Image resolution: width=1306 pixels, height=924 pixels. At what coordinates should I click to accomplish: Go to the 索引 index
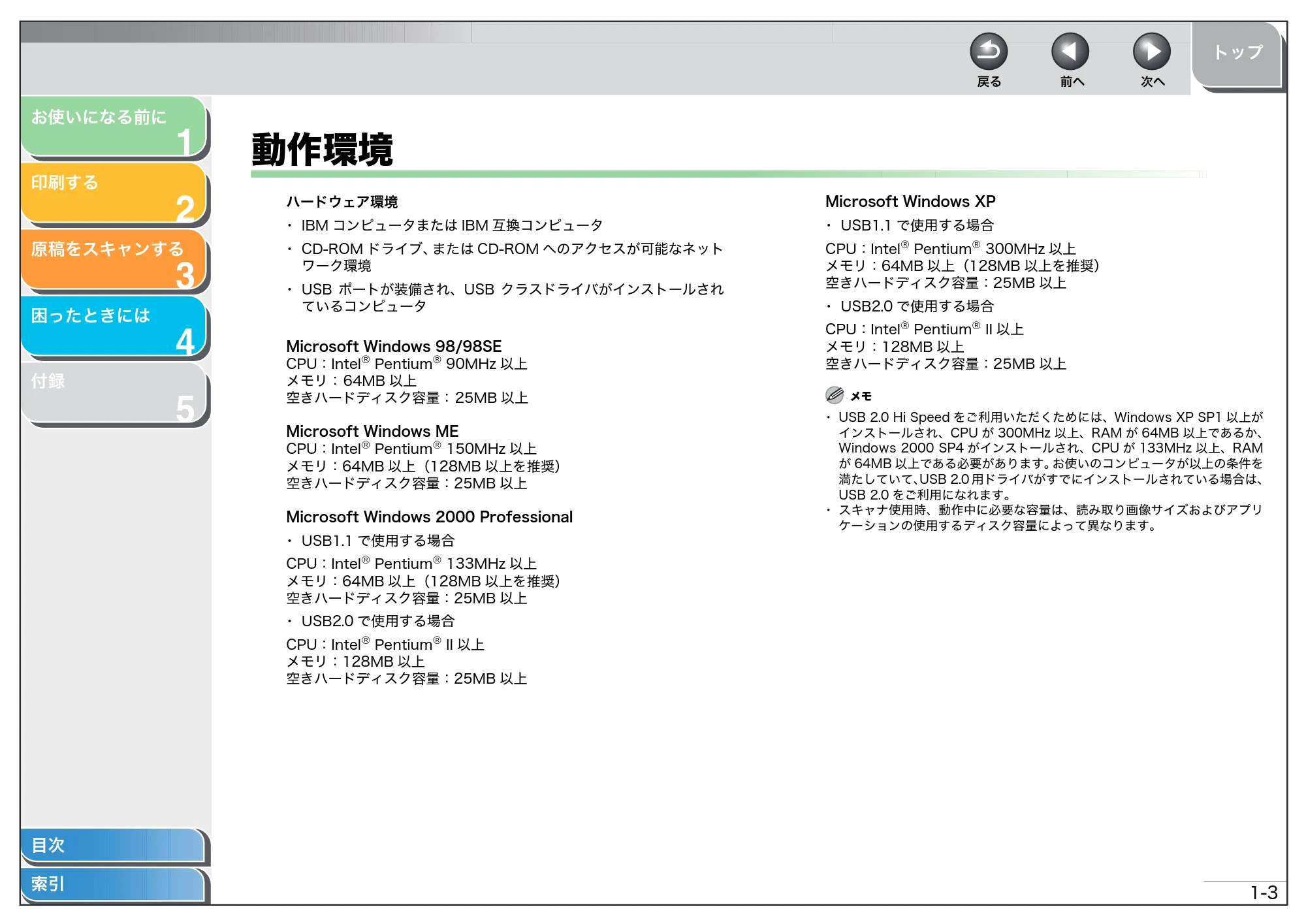point(113,884)
